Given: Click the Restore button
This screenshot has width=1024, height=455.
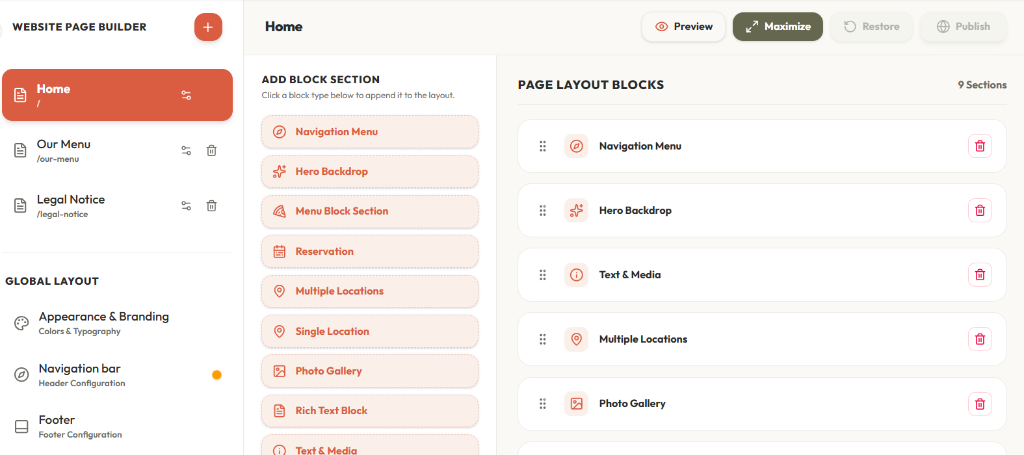Looking at the screenshot, I should click(x=871, y=27).
